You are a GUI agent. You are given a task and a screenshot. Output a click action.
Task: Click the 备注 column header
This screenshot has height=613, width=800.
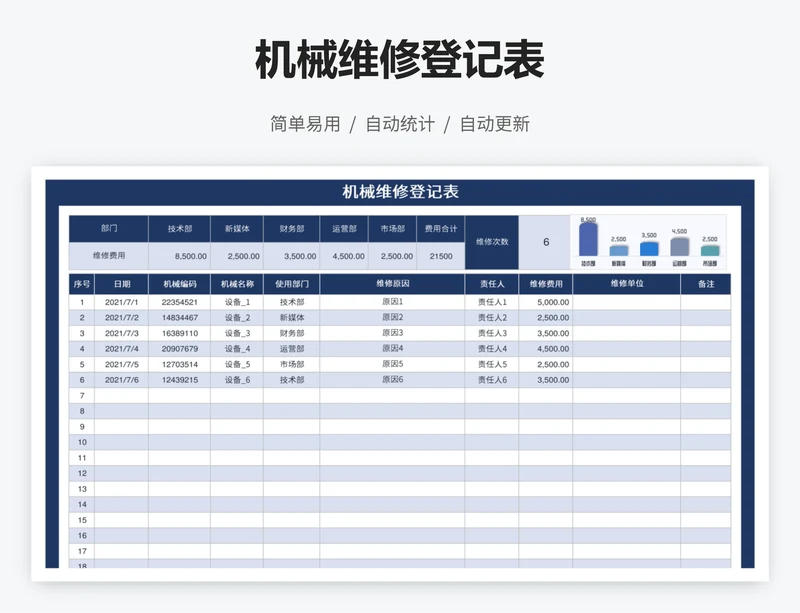(x=706, y=284)
